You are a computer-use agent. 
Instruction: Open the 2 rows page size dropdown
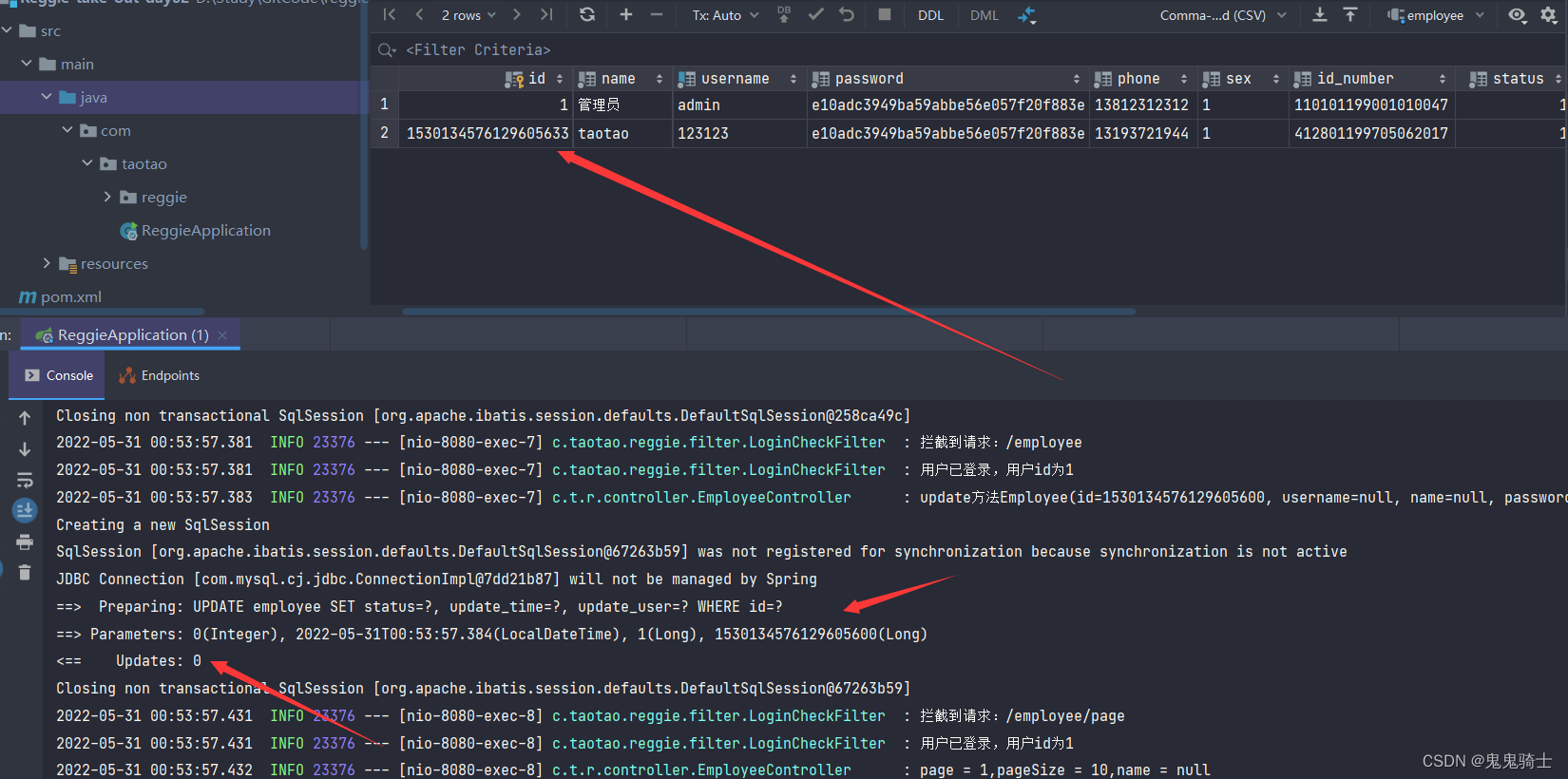[x=468, y=15]
